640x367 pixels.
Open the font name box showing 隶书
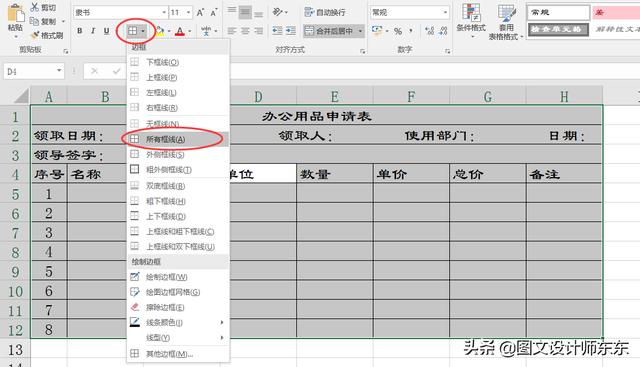pyautogui.click(x=120, y=13)
